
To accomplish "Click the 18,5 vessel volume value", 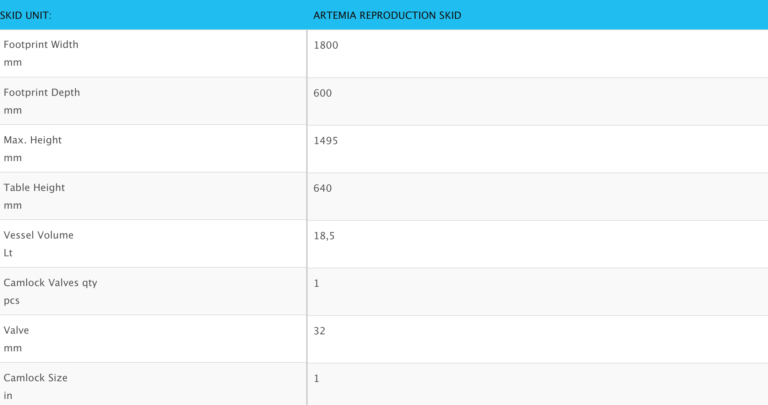I will tap(324, 235).
